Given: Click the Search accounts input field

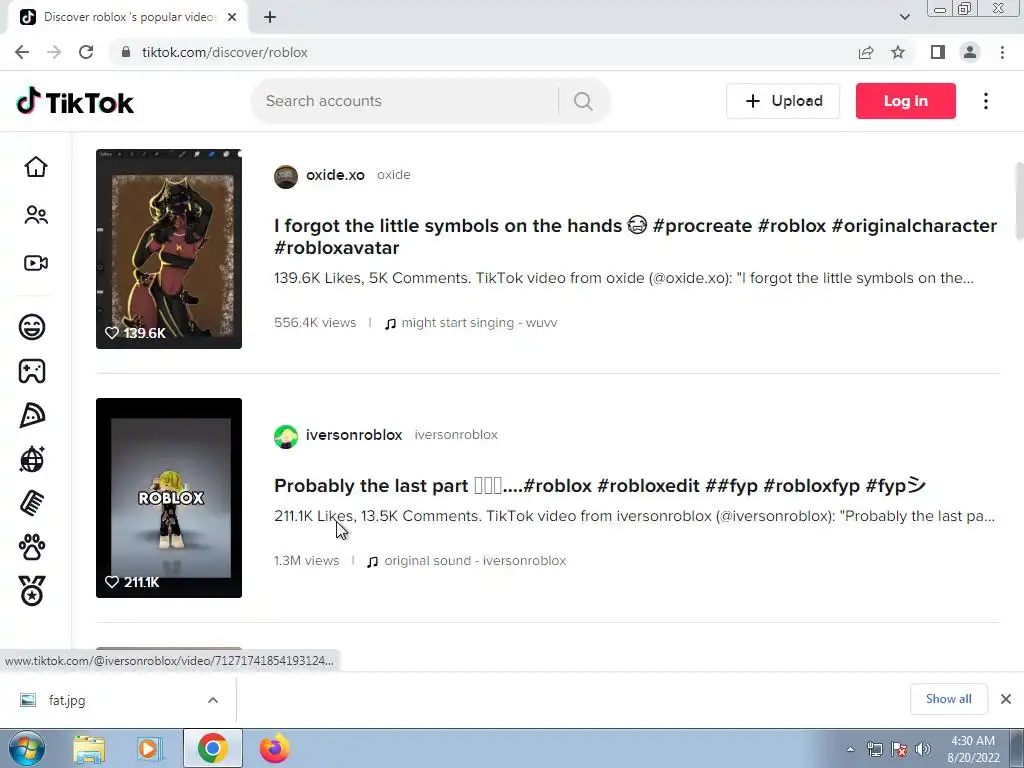Looking at the screenshot, I should 405,101.
